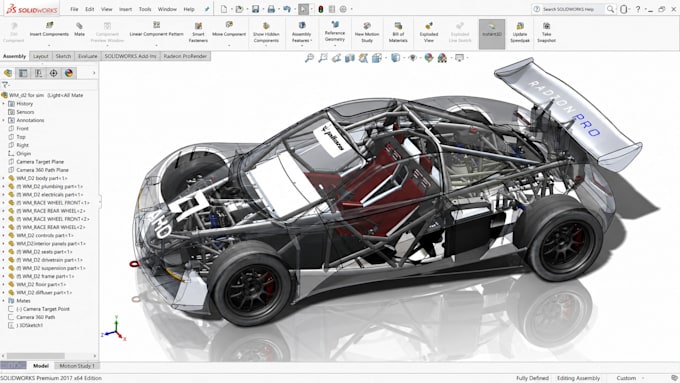The image size is (680, 383).
Task: Open dropdown arrow under Insert Components
Action: click(x=49, y=45)
